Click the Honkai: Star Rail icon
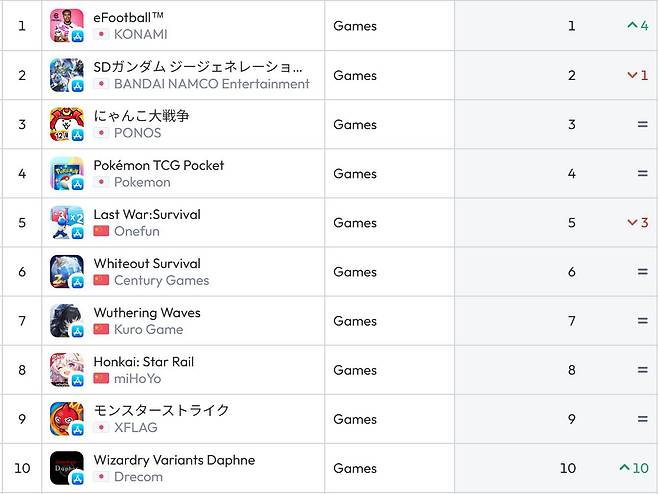 (66, 369)
